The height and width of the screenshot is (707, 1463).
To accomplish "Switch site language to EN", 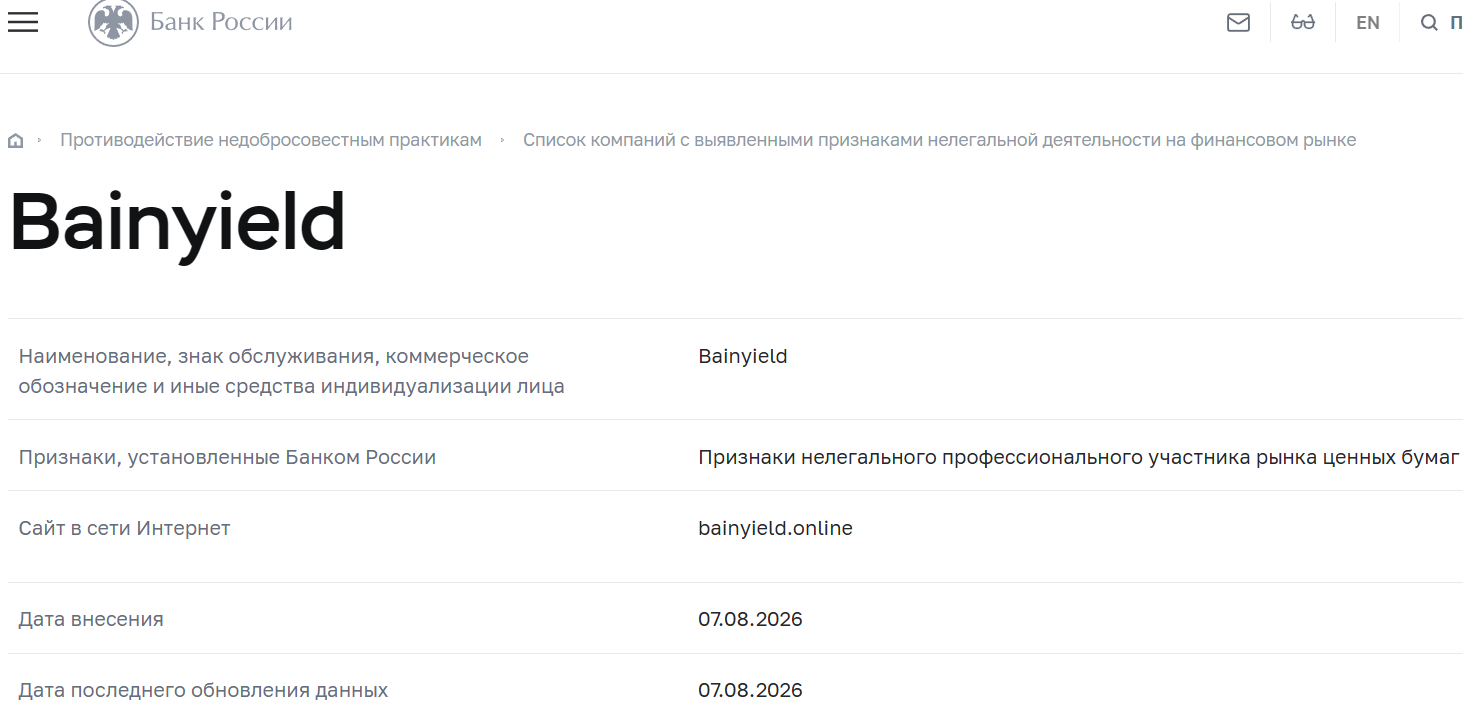I will point(1367,23).
